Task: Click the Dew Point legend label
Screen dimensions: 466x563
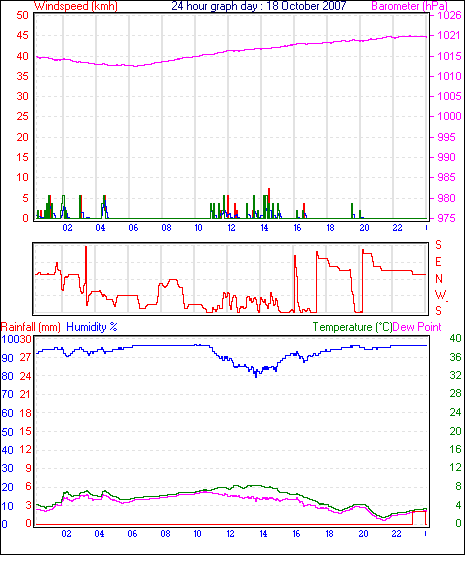Action: [417, 327]
